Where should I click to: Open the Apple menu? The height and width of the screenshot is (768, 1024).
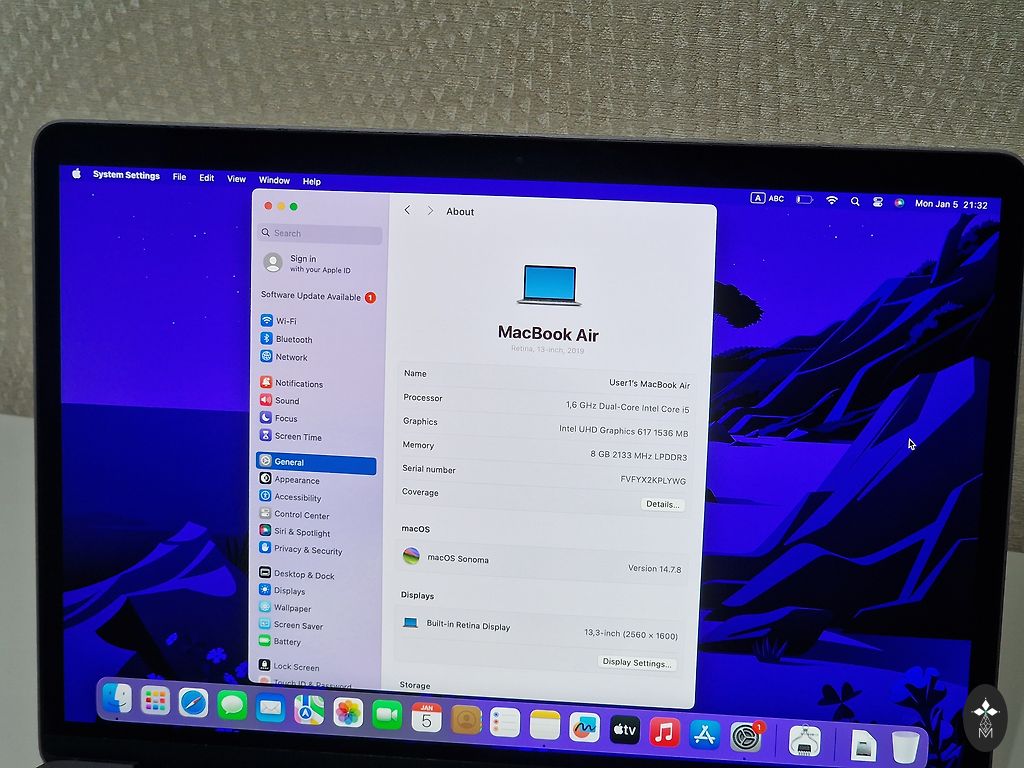[76, 174]
